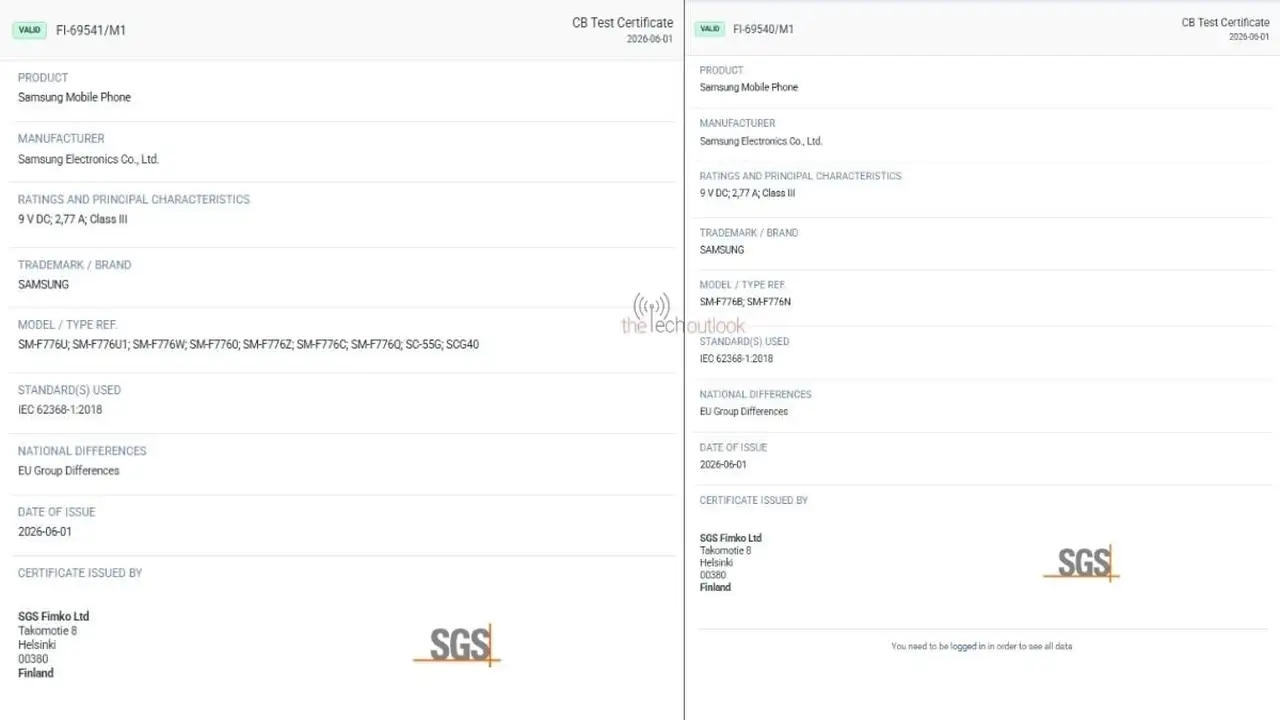Click the SAMSUNG brand value in FI-69541/M1 certificate
Viewport: 1280px width, 720px height.
(x=43, y=284)
